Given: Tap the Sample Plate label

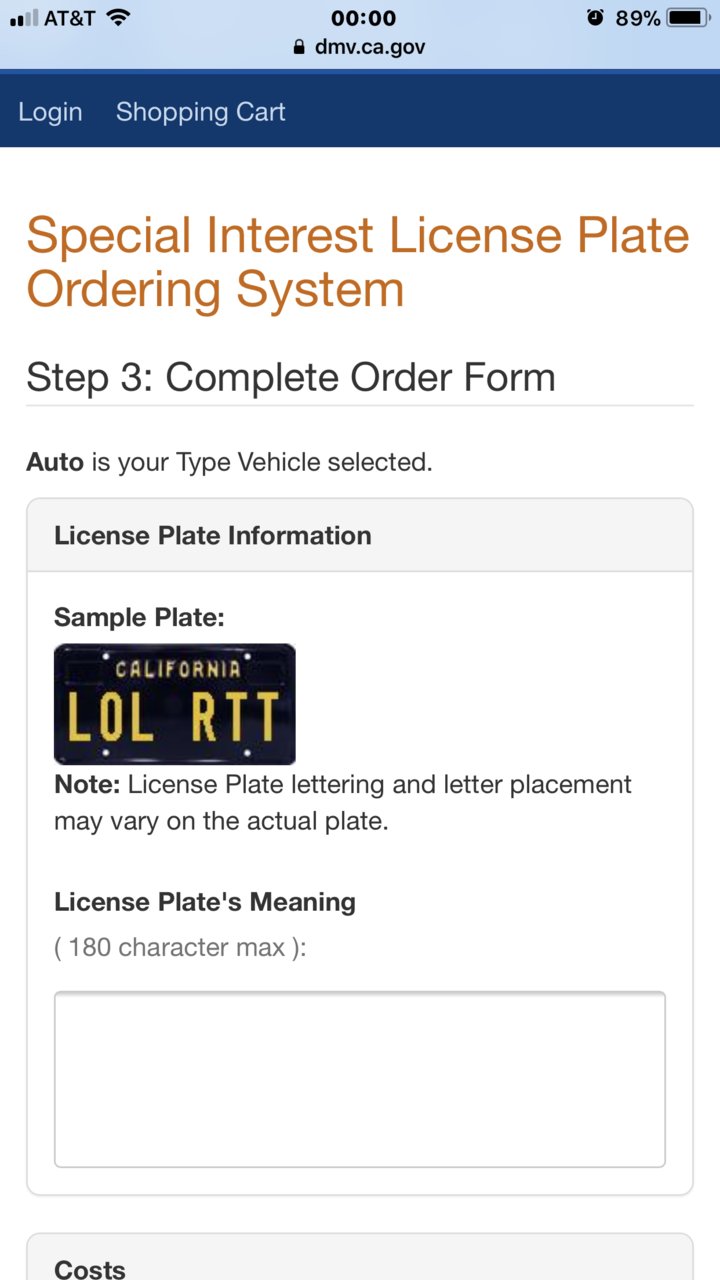Looking at the screenshot, I should pos(139,617).
